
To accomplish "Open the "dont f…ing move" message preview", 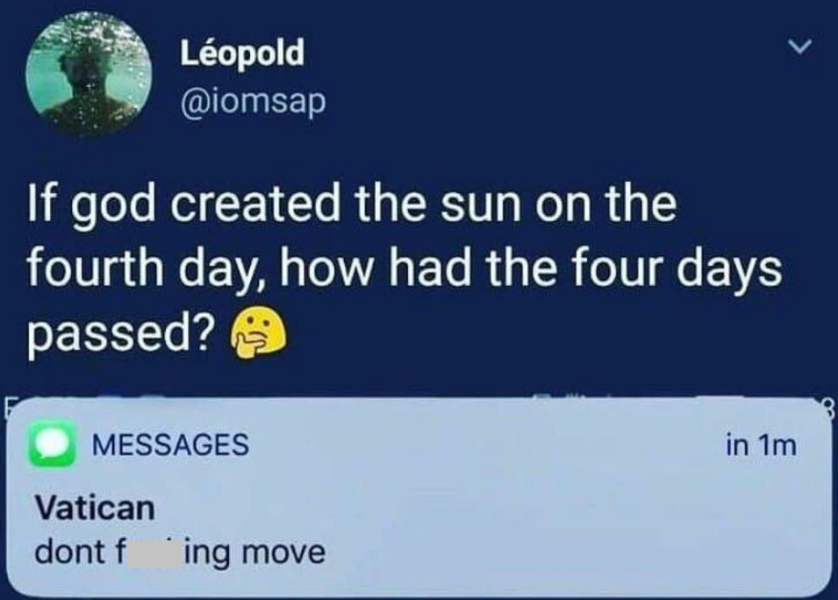I will pos(180,551).
